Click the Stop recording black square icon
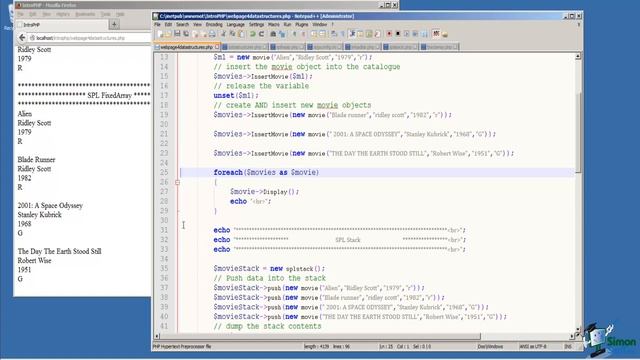The image size is (640, 360). click(x=398, y=34)
